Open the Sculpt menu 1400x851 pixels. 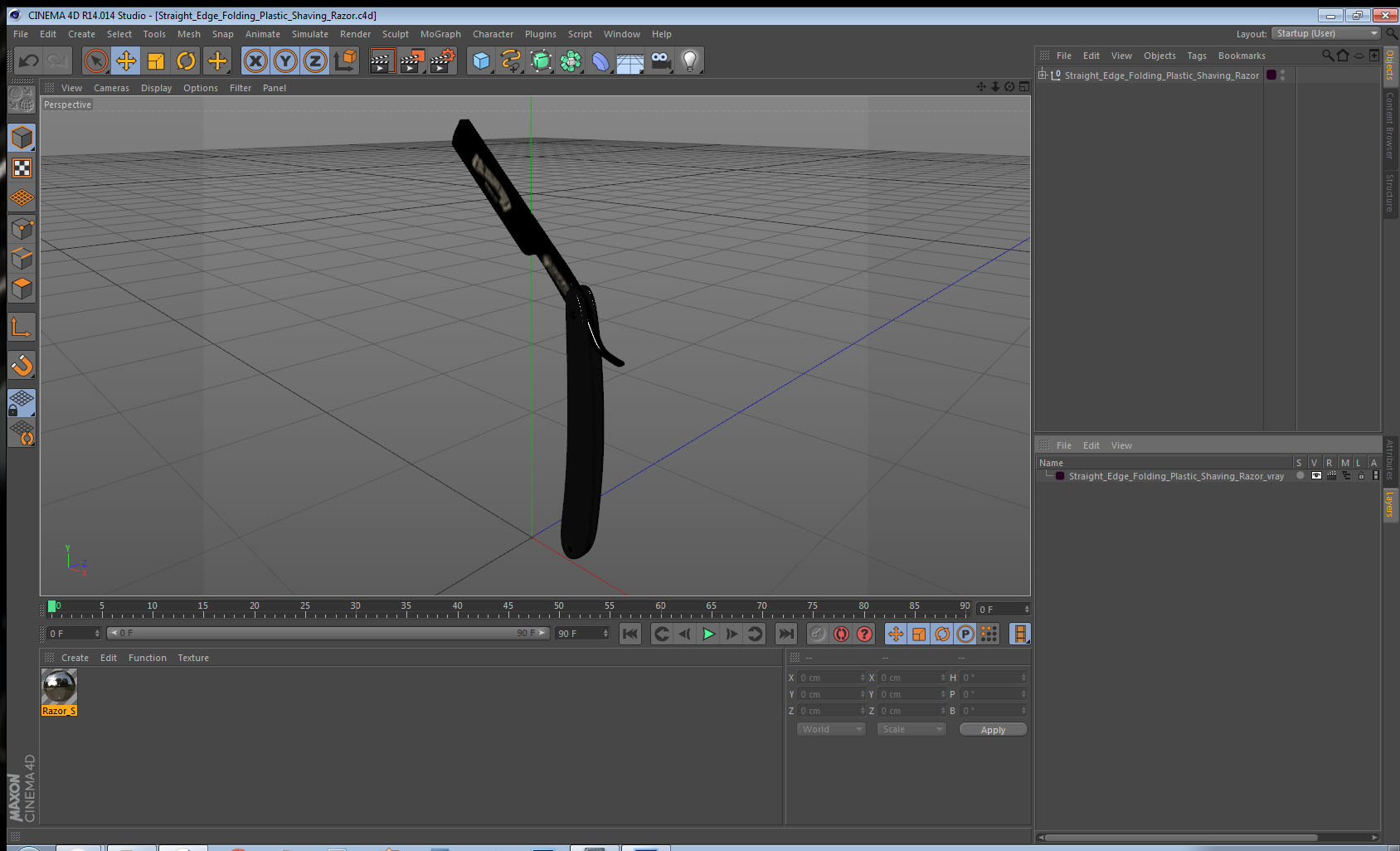click(x=396, y=34)
